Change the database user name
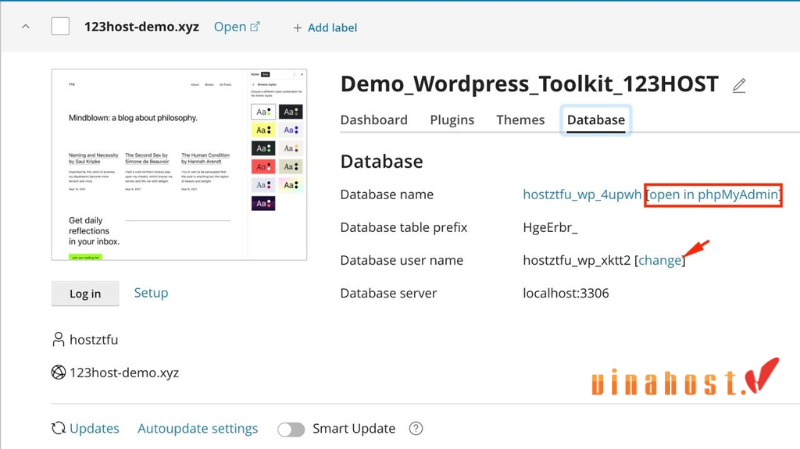This screenshot has width=800, height=449. point(660,260)
